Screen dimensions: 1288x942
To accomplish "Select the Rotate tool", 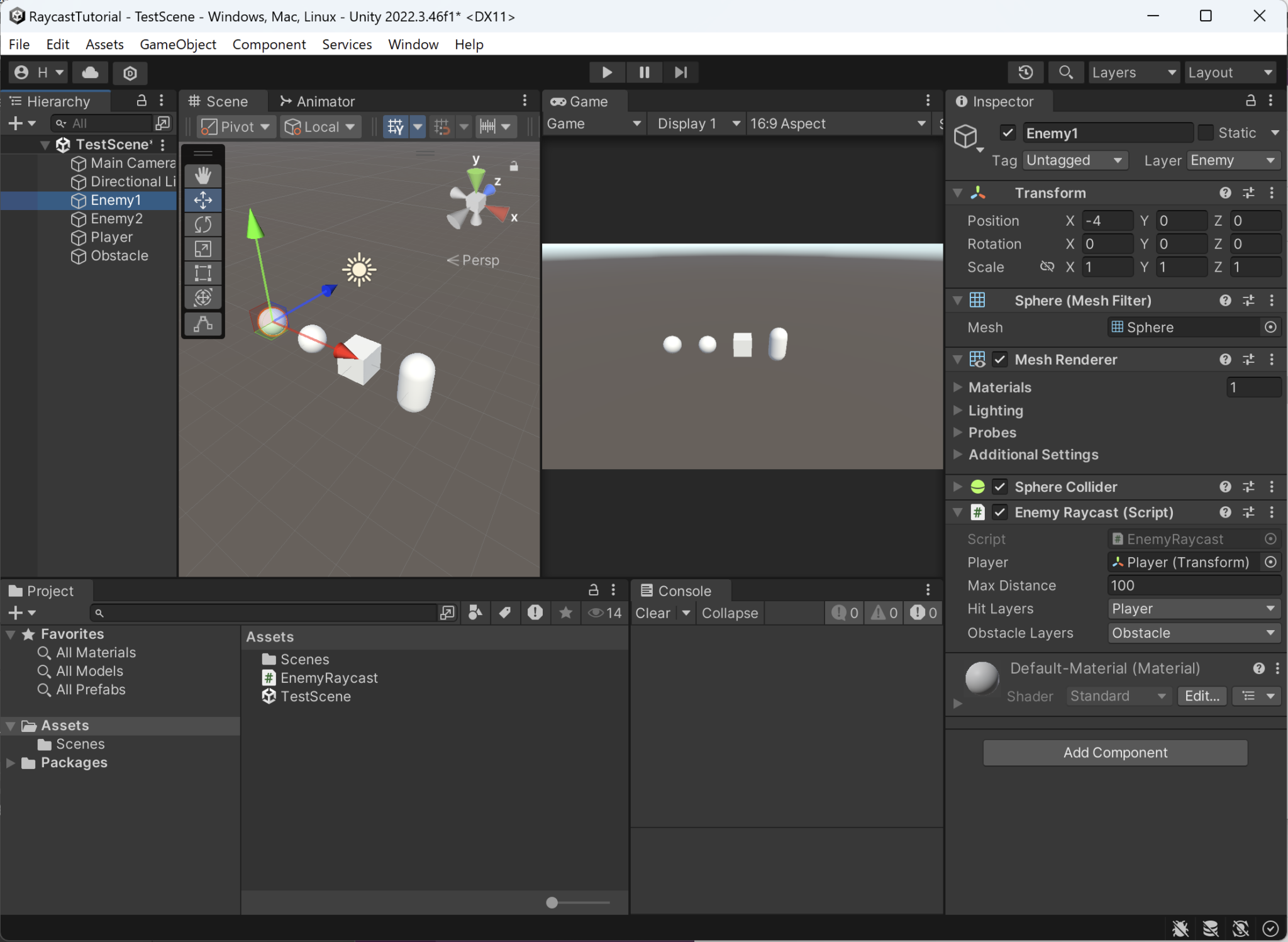I will tap(203, 224).
